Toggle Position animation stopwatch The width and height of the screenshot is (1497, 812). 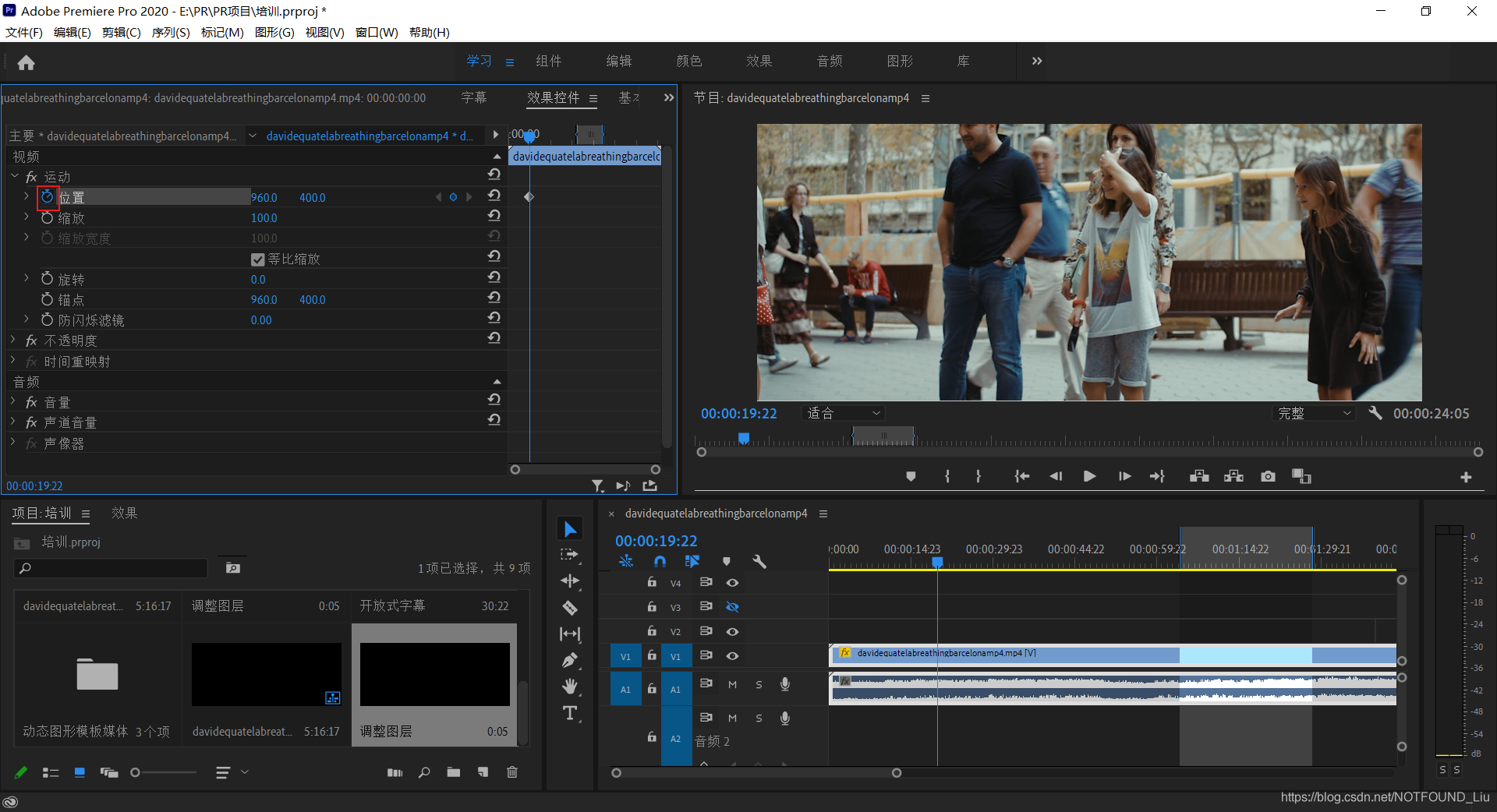pos(48,197)
